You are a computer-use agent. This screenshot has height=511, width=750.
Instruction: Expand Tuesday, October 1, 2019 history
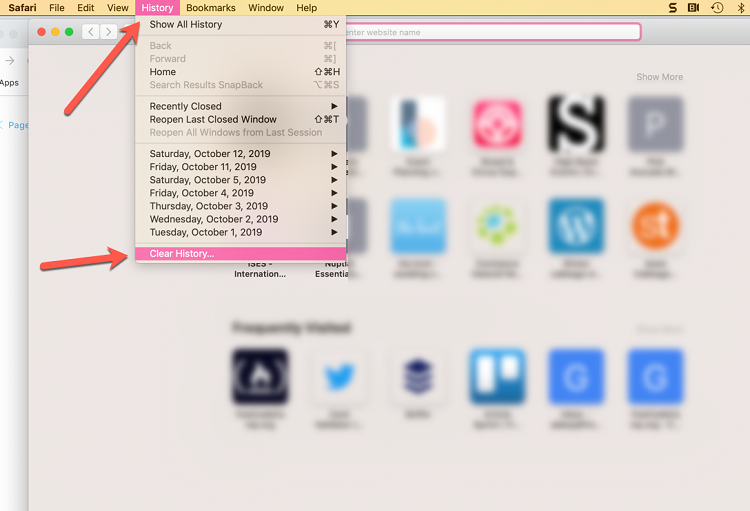[x=240, y=232]
